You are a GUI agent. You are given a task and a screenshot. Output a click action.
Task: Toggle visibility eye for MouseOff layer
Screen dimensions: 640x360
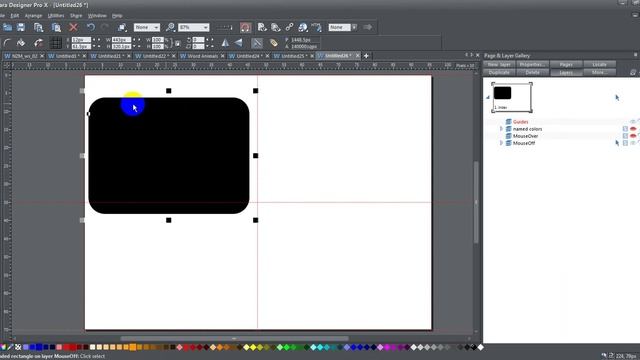[633, 143]
